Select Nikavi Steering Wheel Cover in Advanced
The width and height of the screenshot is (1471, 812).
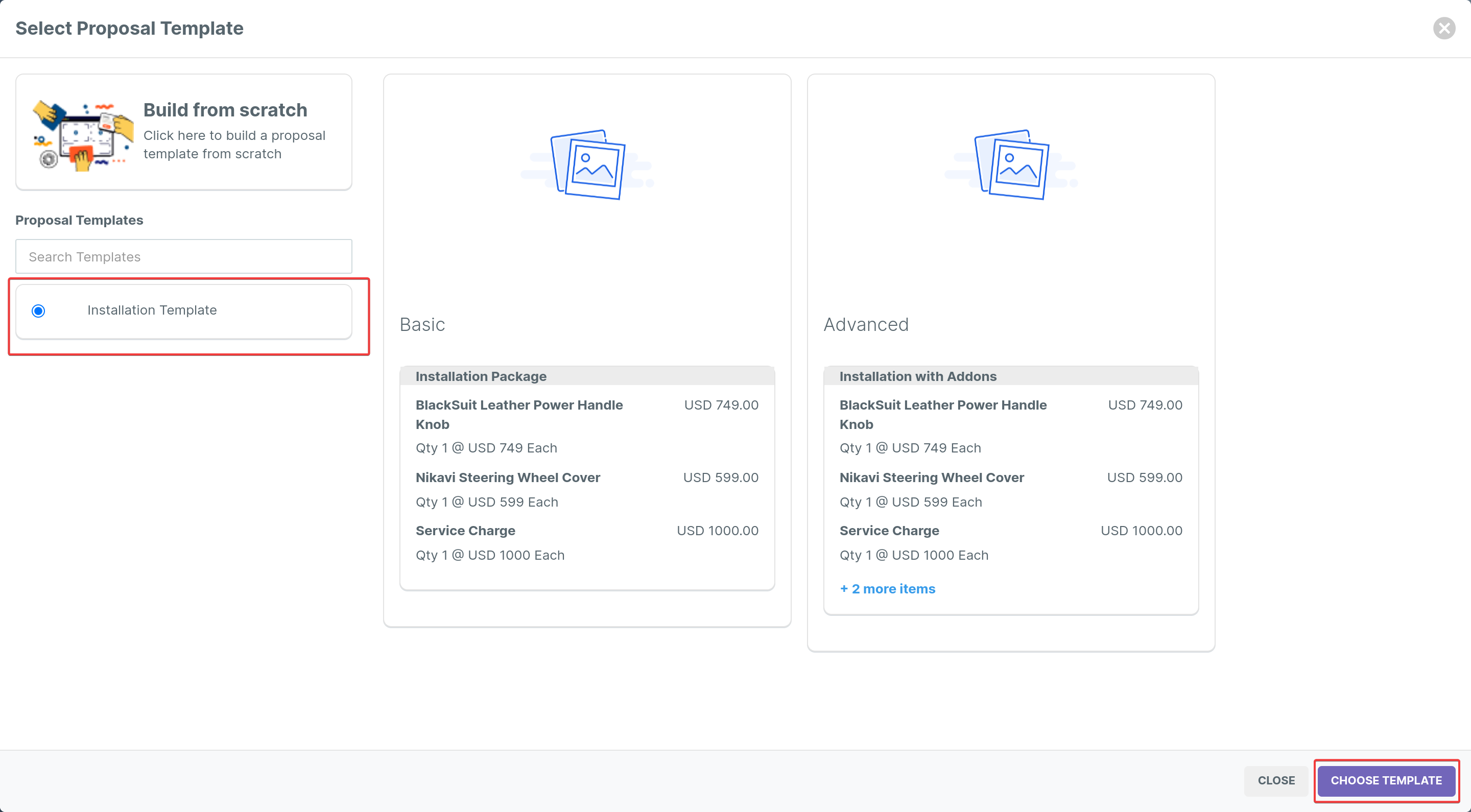931,477
